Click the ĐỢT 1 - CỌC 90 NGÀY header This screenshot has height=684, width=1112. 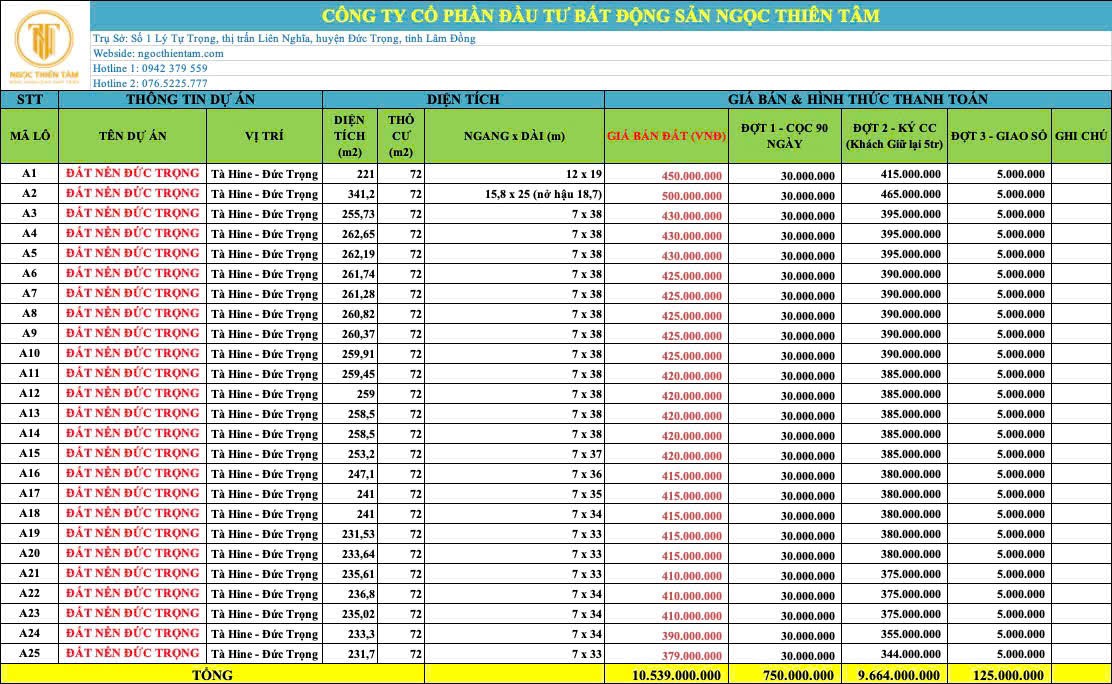784,136
